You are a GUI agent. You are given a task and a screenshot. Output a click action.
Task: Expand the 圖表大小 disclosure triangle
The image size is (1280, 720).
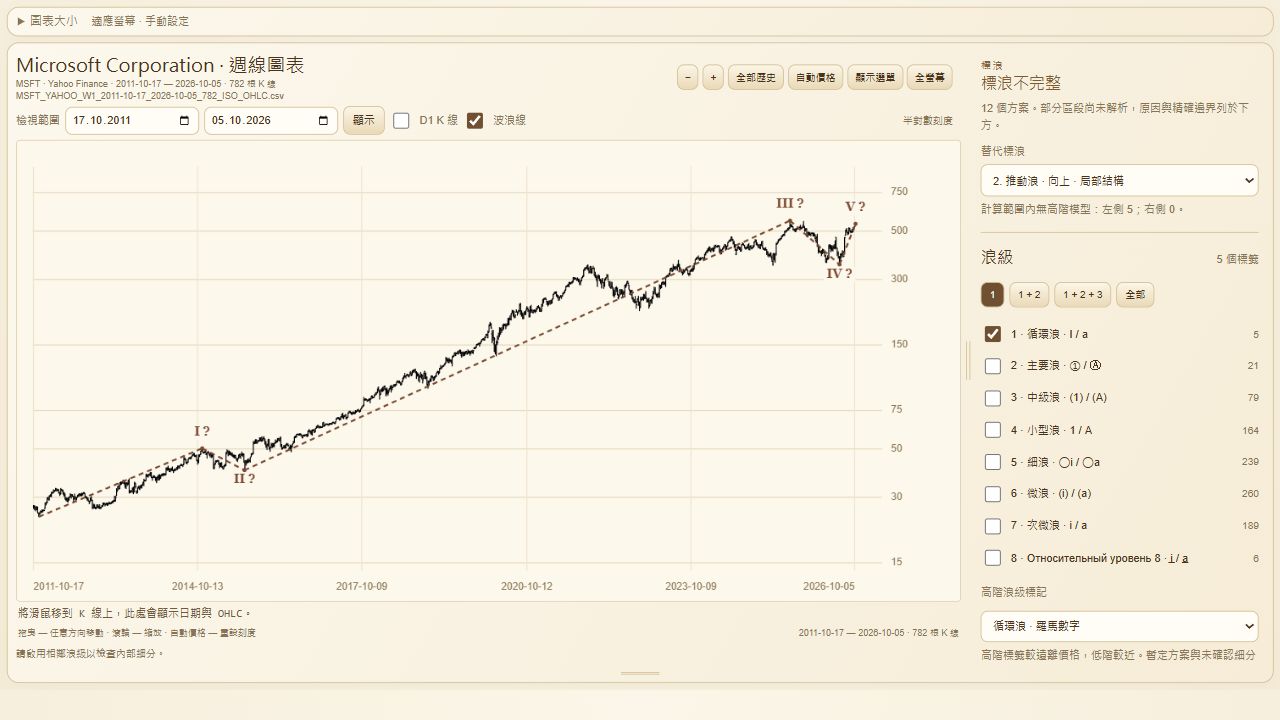(21, 21)
